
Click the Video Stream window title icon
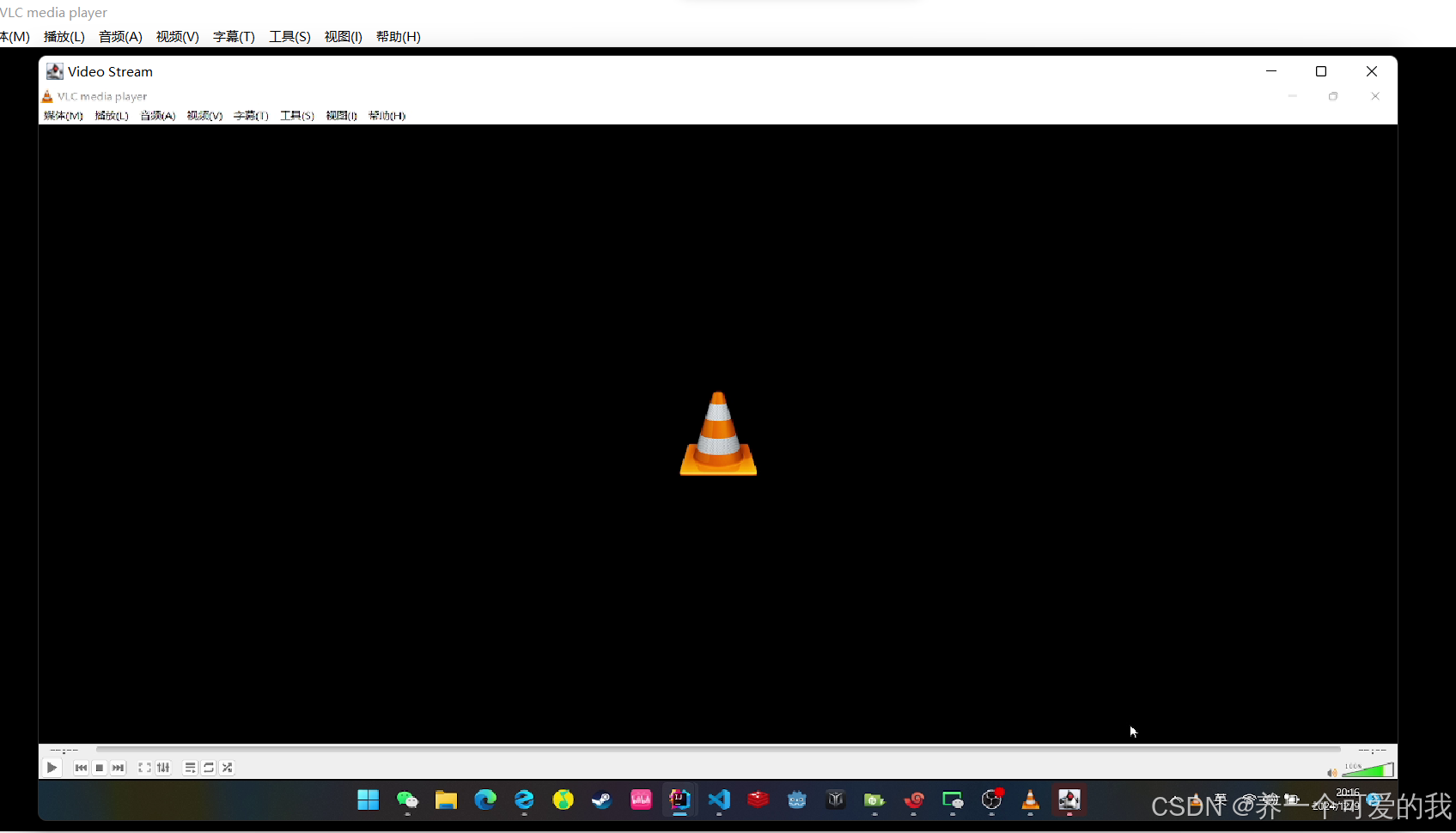[55, 71]
